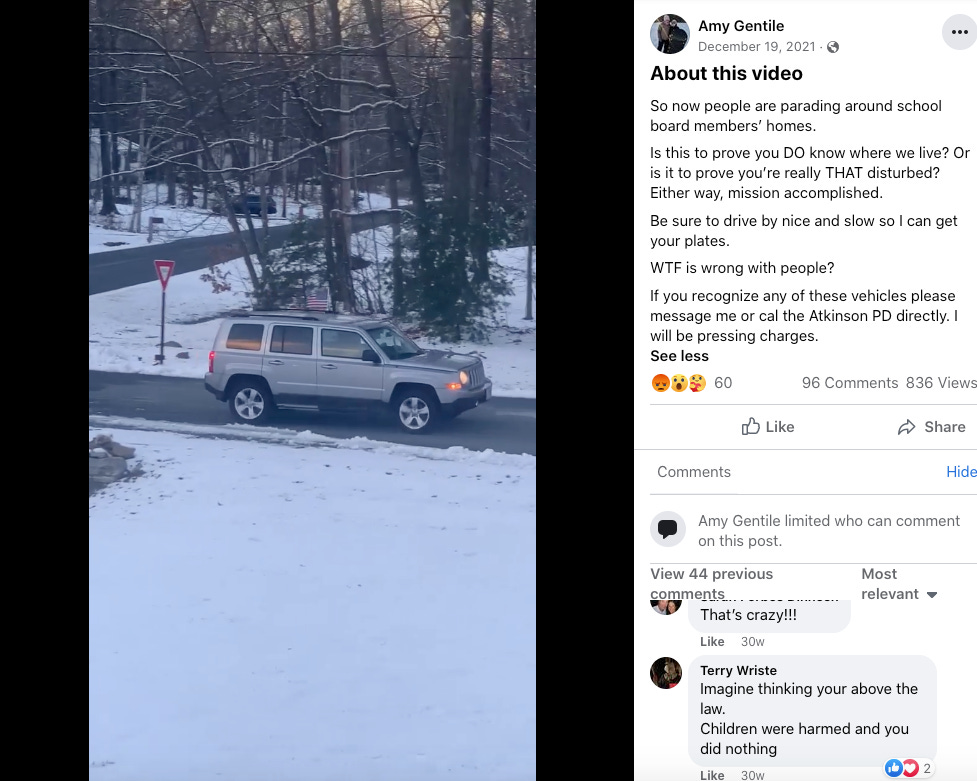
Task: Expand View 44 previous comments
Action: (x=712, y=583)
